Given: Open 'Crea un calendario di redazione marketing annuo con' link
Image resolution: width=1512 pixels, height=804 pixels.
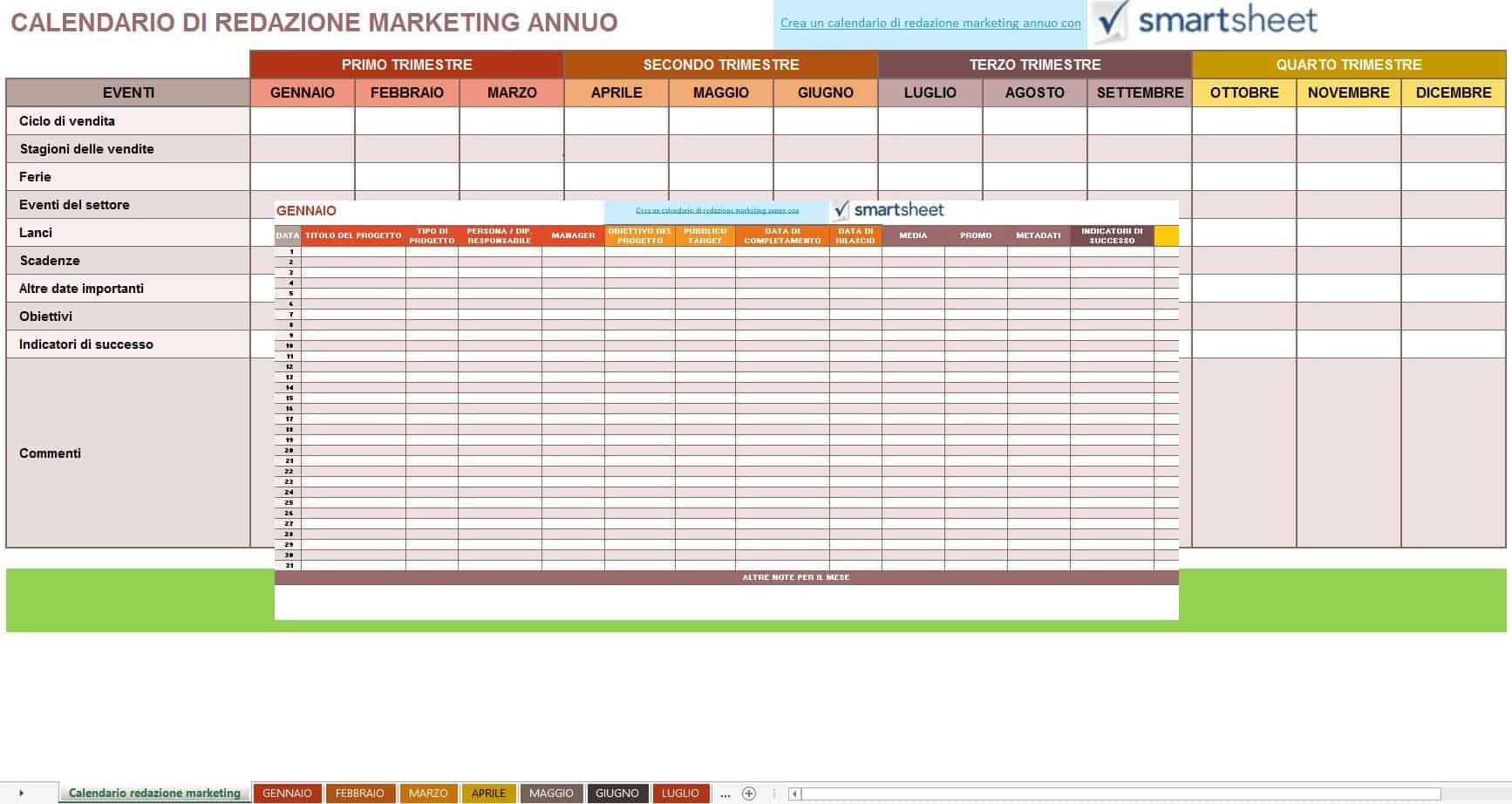Looking at the screenshot, I should pos(930,24).
